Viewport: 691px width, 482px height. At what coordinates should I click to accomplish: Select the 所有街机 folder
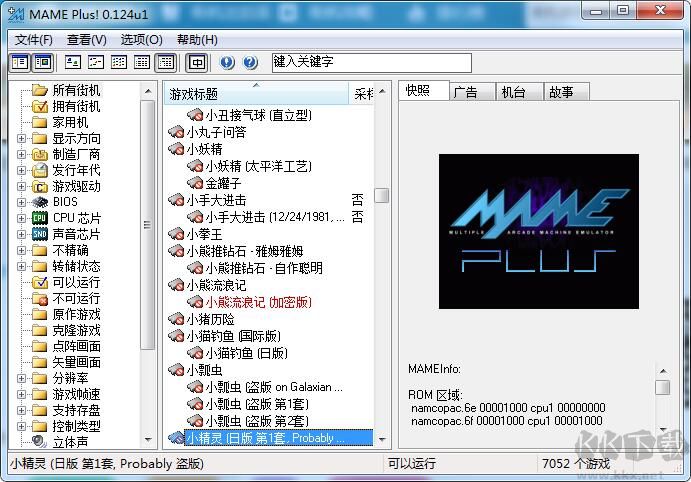[x=76, y=90]
